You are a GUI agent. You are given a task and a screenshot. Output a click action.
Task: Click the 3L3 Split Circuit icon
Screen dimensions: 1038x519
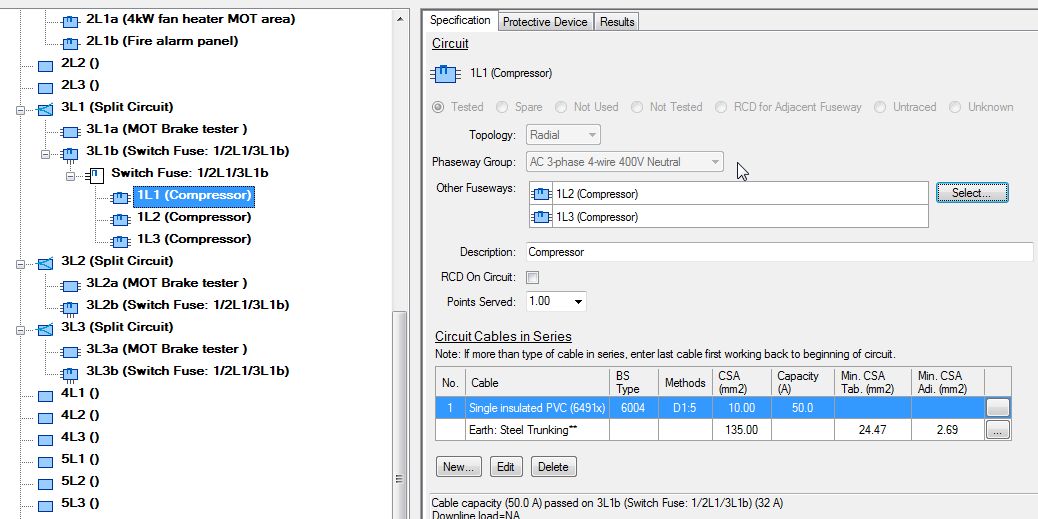point(45,330)
